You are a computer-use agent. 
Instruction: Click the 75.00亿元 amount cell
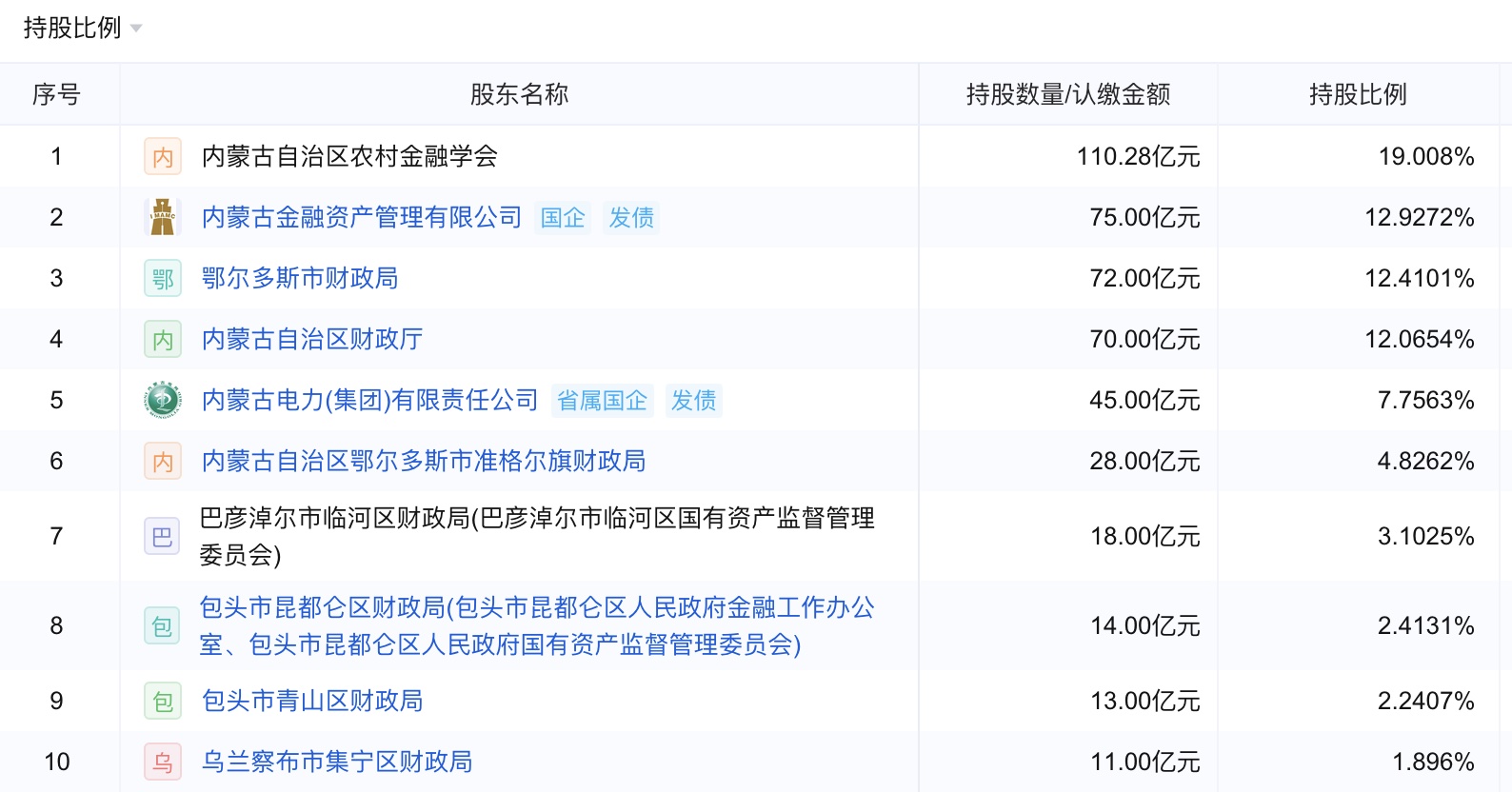coord(1145,217)
